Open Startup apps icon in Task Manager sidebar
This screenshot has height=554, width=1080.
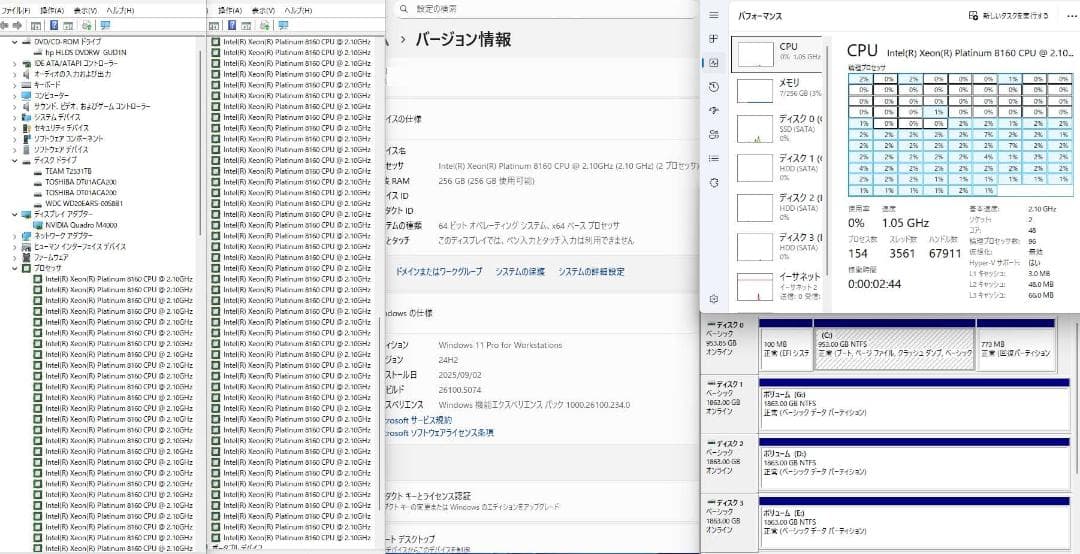[x=714, y=110]
